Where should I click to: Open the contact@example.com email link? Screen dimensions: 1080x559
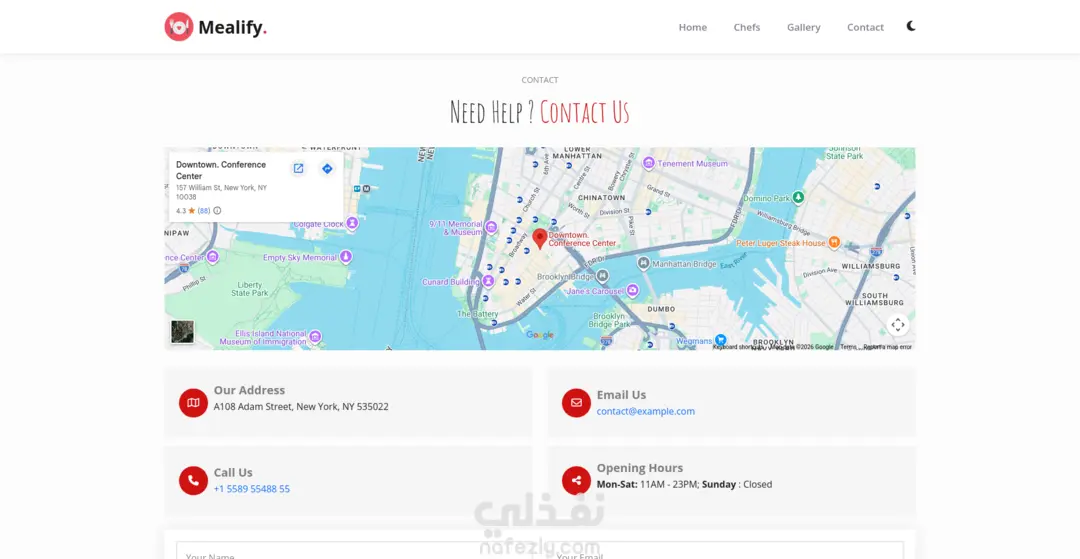[x=645, y=411]
